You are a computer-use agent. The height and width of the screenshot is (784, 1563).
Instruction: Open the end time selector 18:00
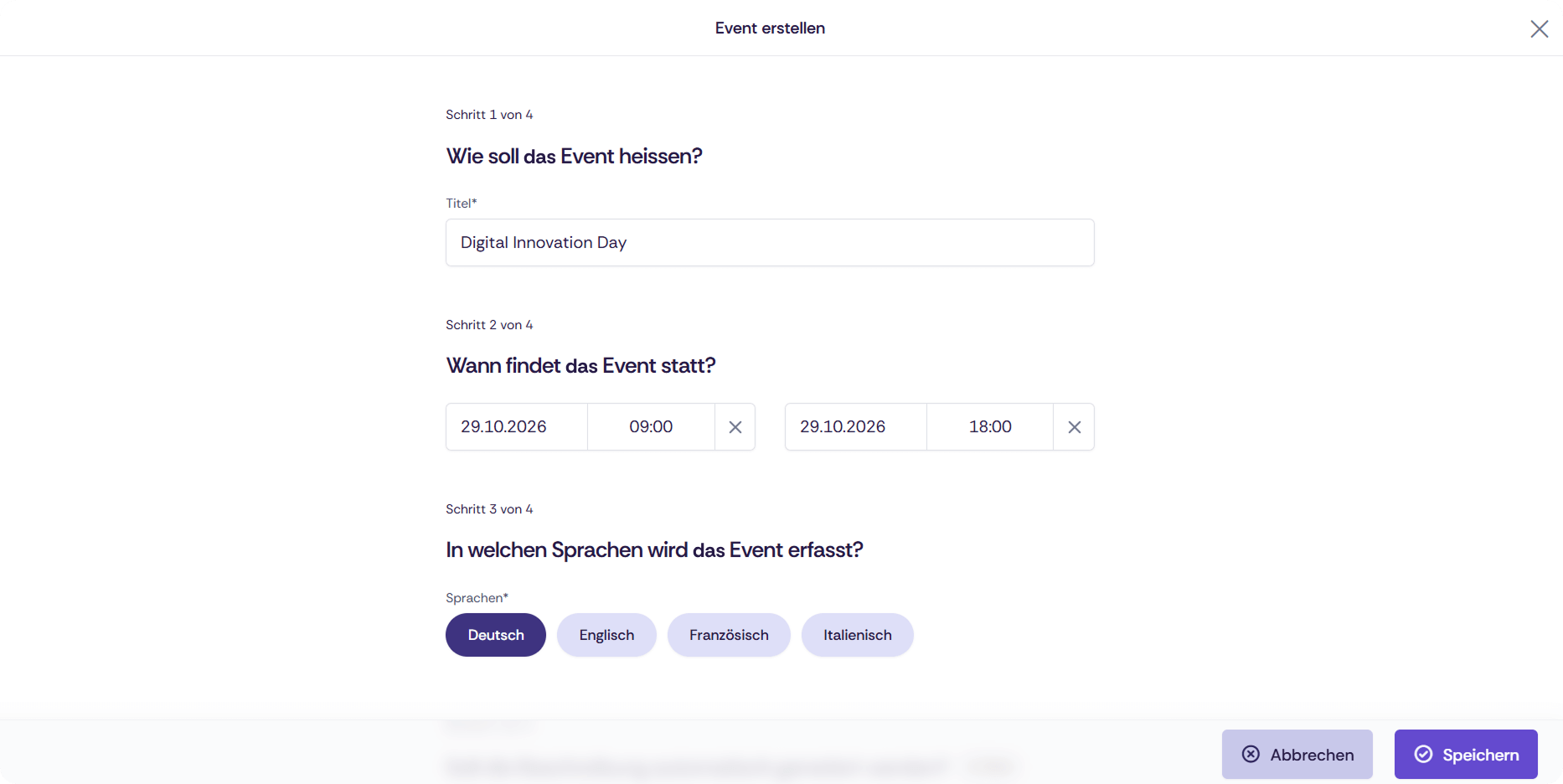990,427
